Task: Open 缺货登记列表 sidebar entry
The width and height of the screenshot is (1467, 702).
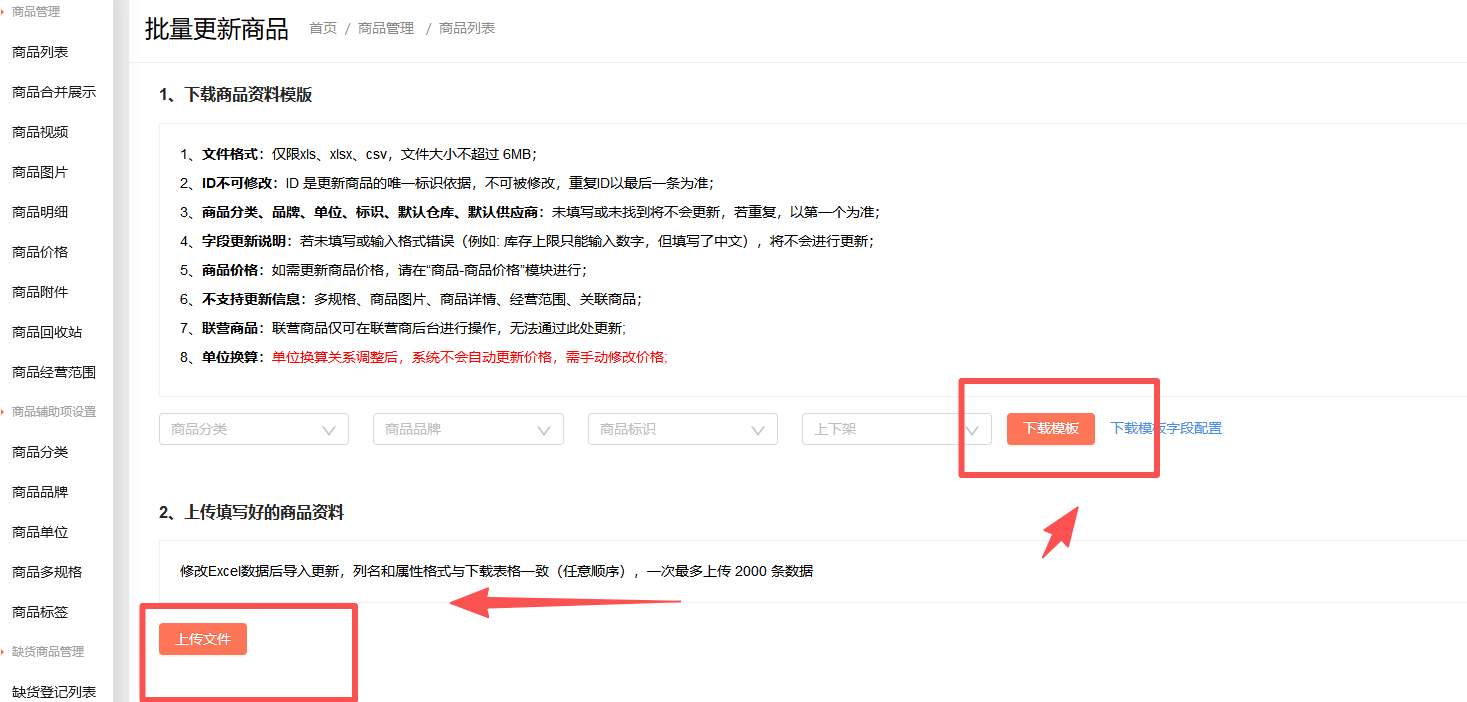Action: point(54,692)
